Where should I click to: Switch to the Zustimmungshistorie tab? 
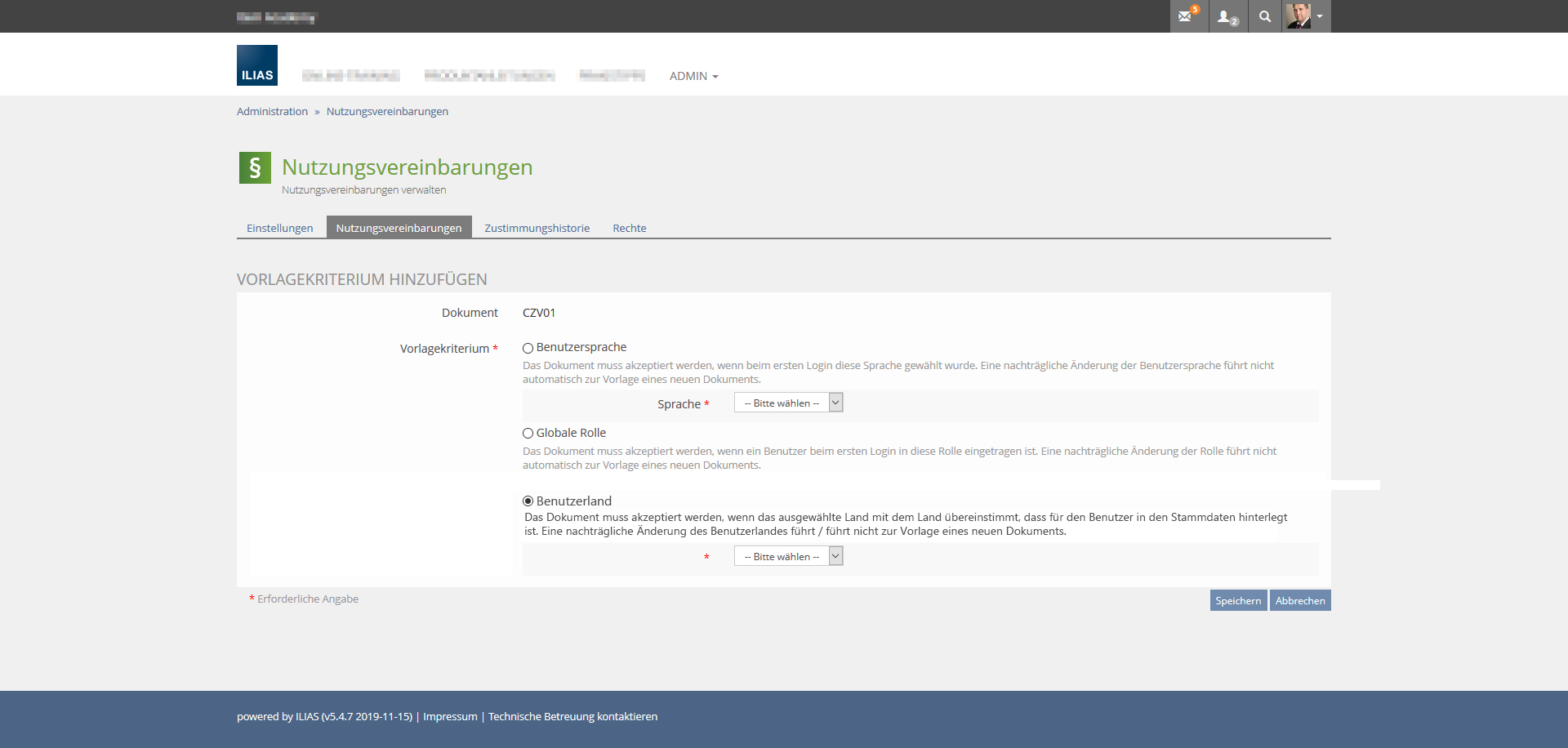click(x=537, y=228)
